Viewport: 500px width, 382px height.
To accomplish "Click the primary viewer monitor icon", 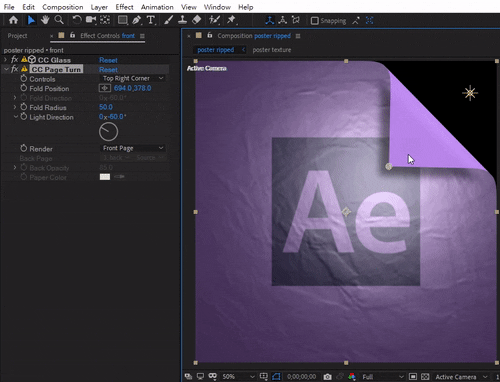I will (200, 376).
